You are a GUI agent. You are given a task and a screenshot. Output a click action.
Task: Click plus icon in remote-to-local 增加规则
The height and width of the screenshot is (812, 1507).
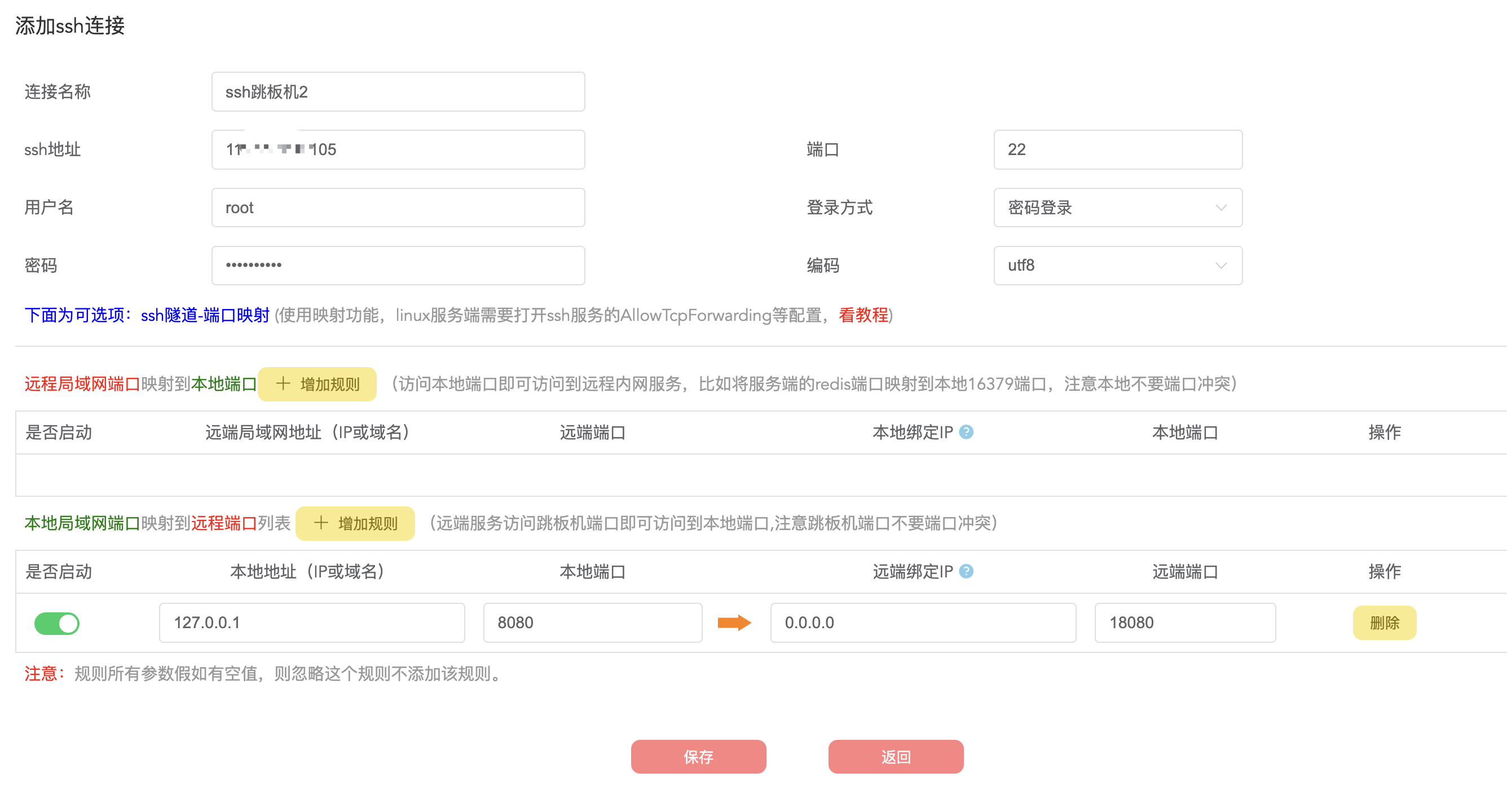283,384
